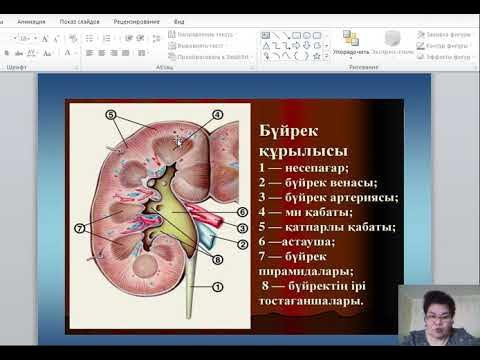Apply the font color (A) button
This screenshot has width=480, height=360.
point(67,53)
